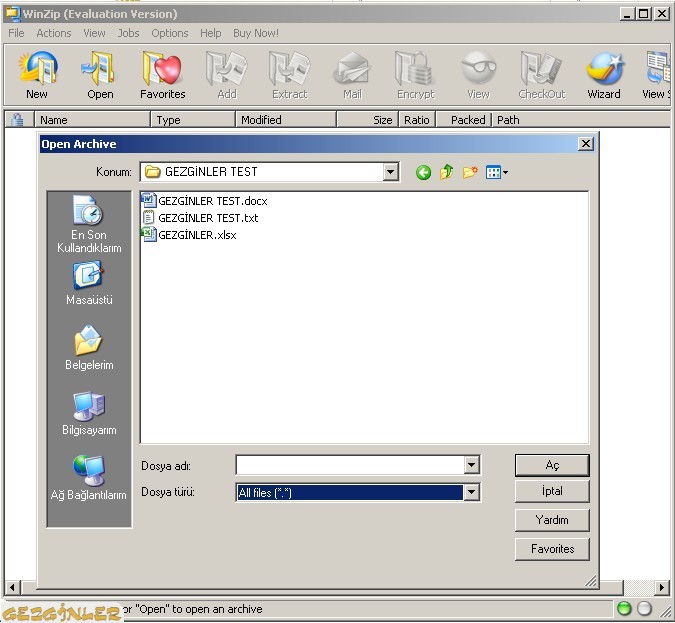Screen dimensions: 675x623
Task: Expand the Dosya adı dropdown arrow
Action: [471, 465]
